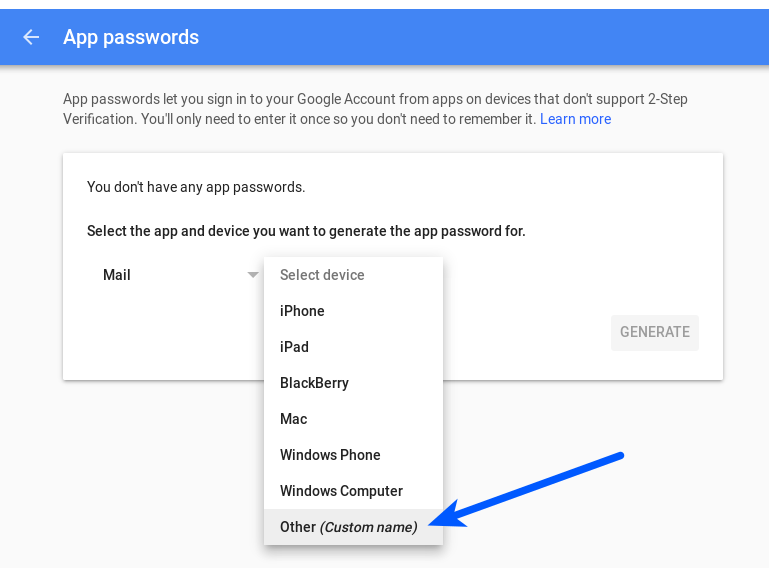769x568 pixels.
Task: Select Windows Phone from the list
Action: tap(330, 455)
